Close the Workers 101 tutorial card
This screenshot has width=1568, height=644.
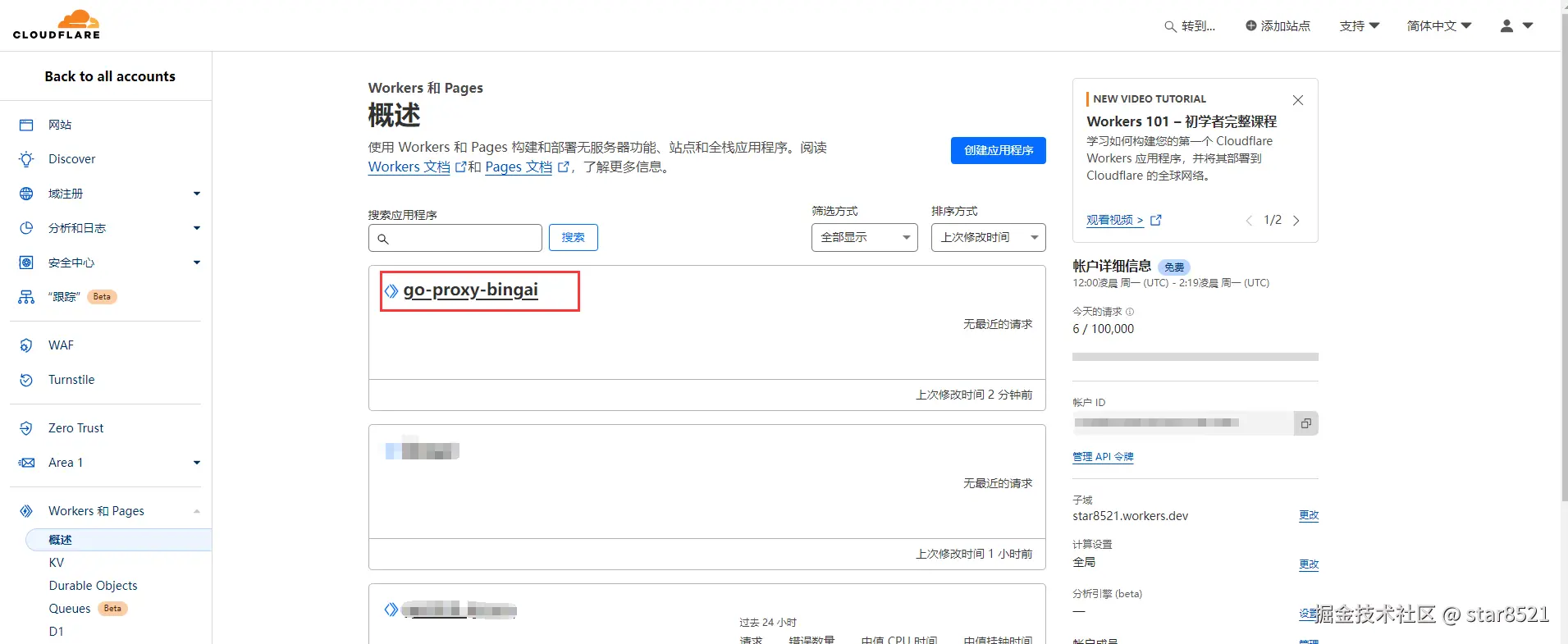click(x=1298, y=100)
